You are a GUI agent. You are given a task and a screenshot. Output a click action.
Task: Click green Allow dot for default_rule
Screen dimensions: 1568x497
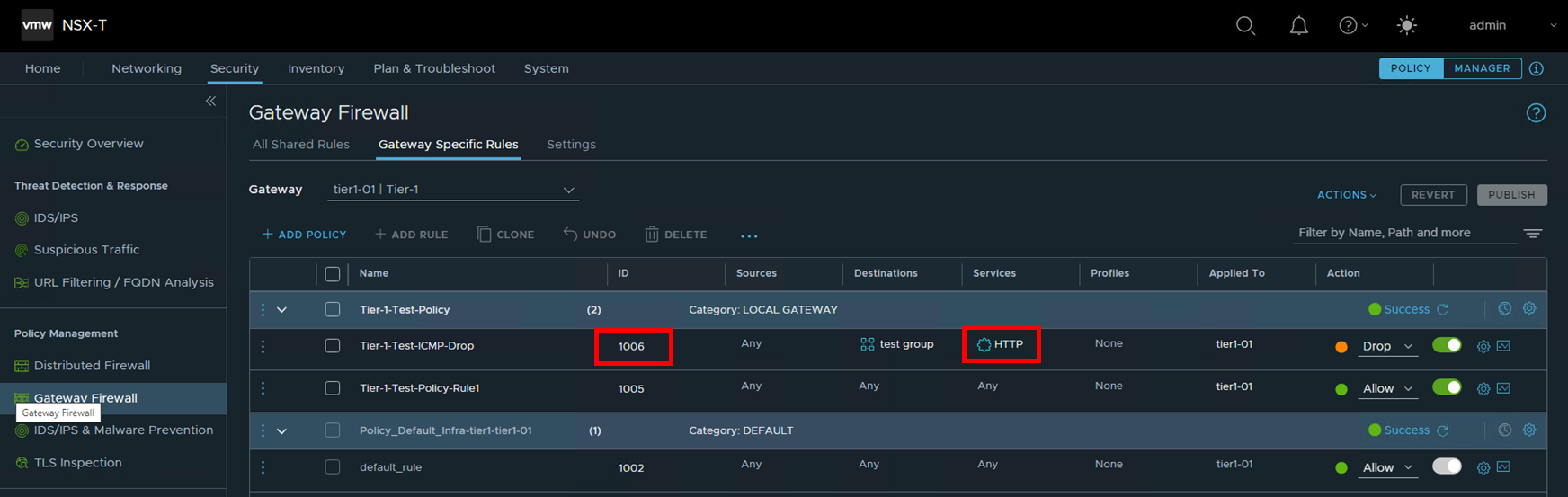[x=1341, y=467]
